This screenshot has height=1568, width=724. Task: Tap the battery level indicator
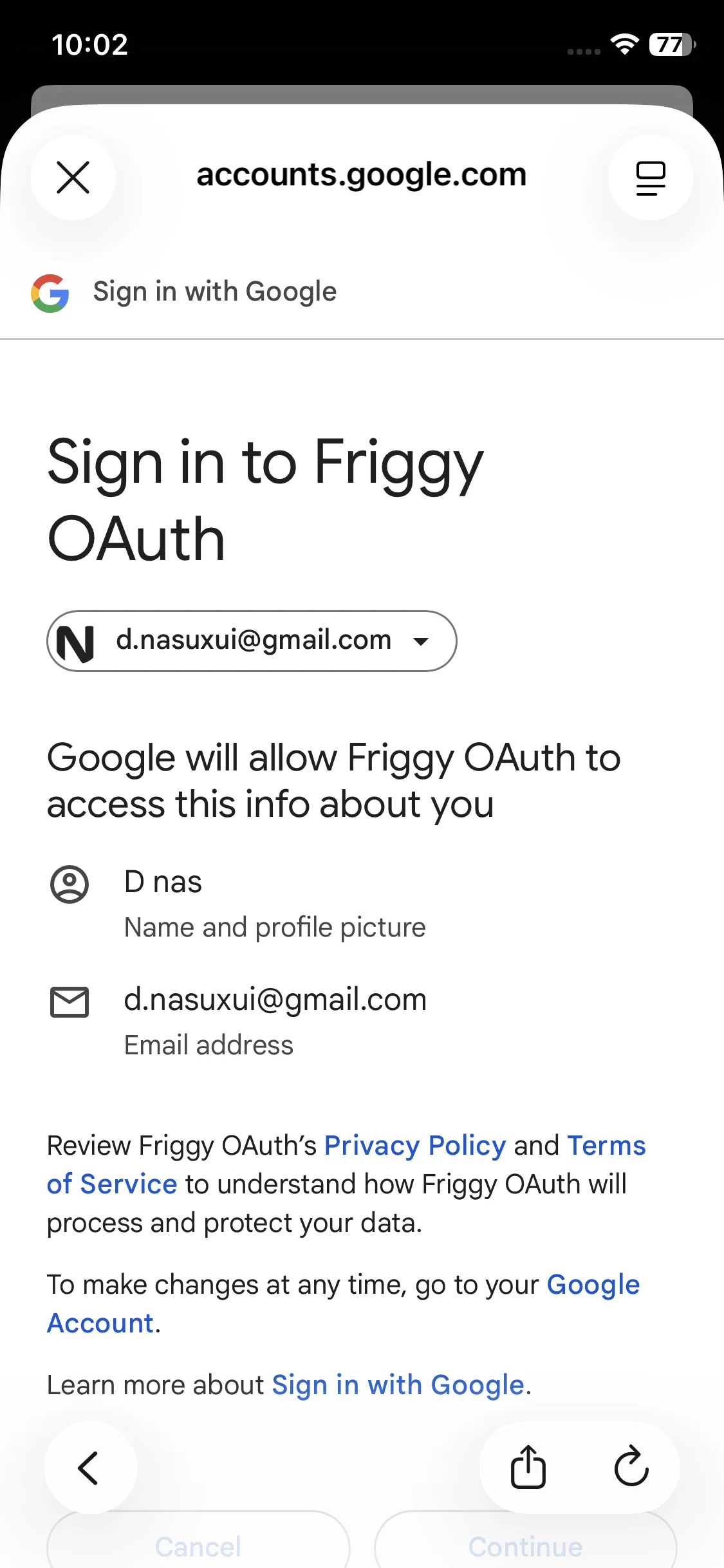point(671,44)
